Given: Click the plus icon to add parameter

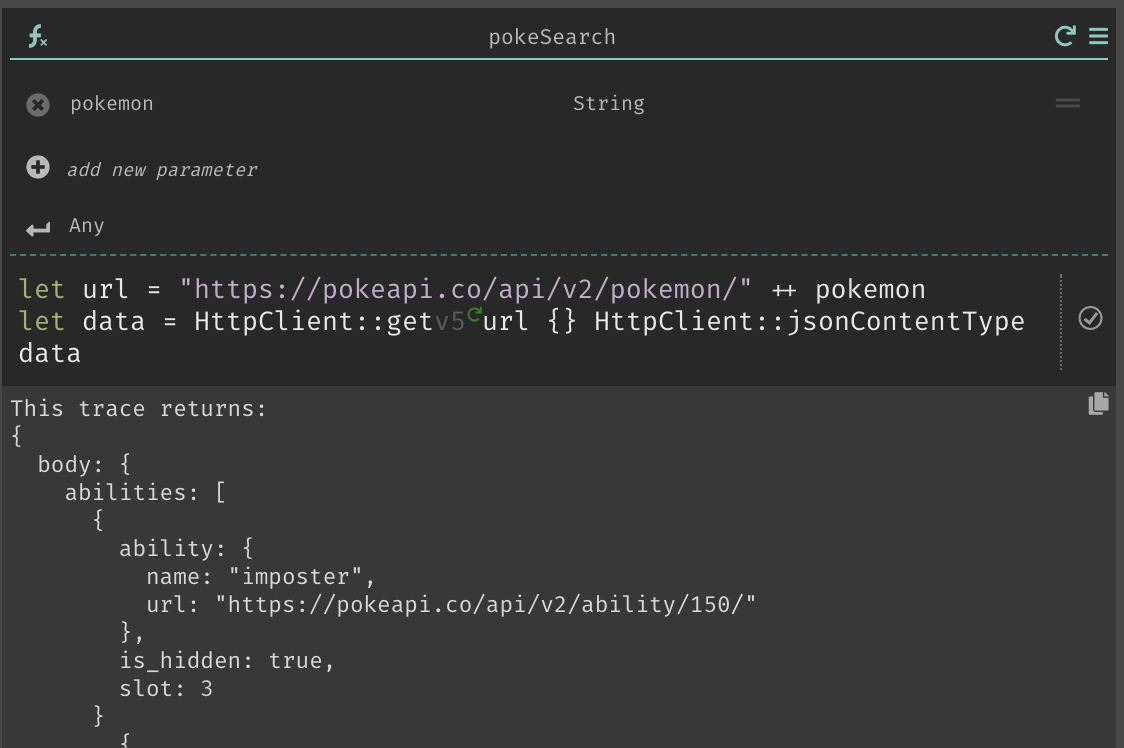Looking at the screenshot, I should [38, 167].
